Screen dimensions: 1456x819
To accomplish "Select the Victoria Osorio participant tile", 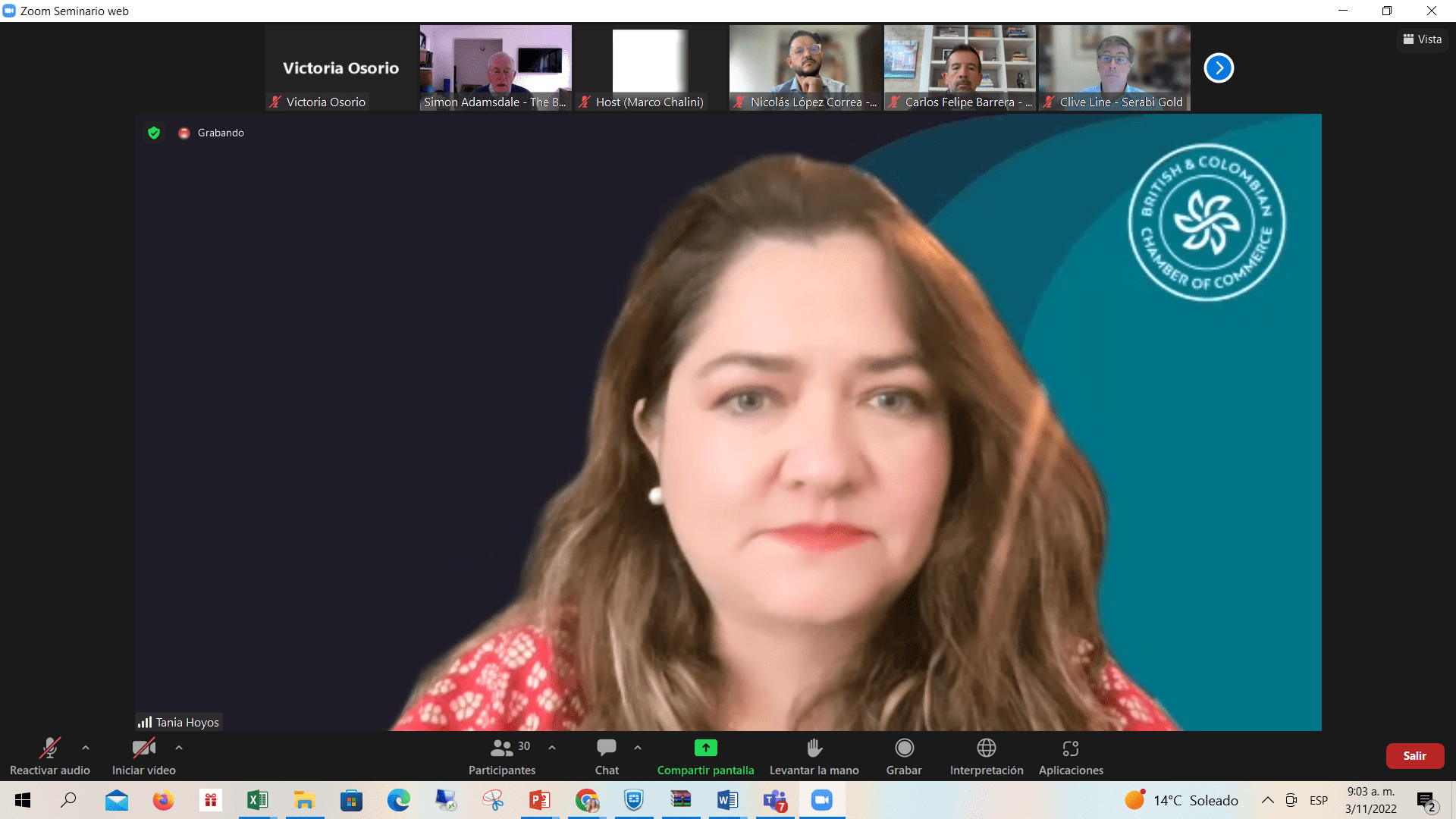I will pos(341,68).
